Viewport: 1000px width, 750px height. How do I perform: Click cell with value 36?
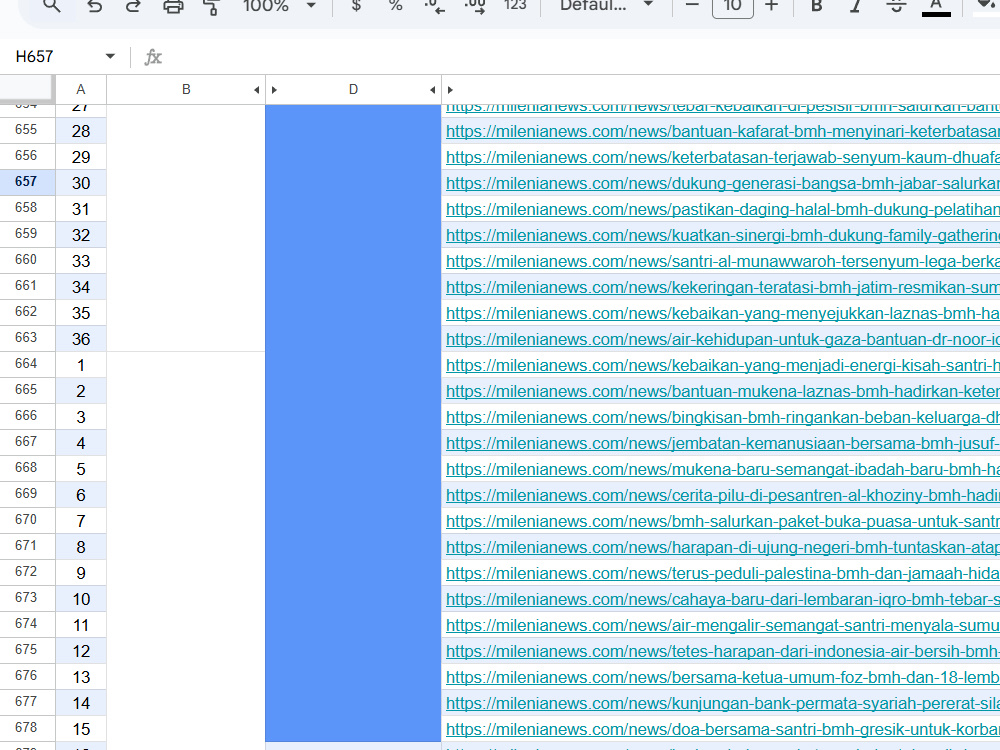81,339
